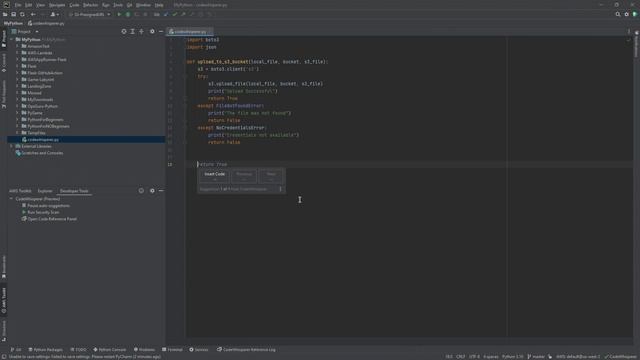Open Problems tool window

pos(144,349)
